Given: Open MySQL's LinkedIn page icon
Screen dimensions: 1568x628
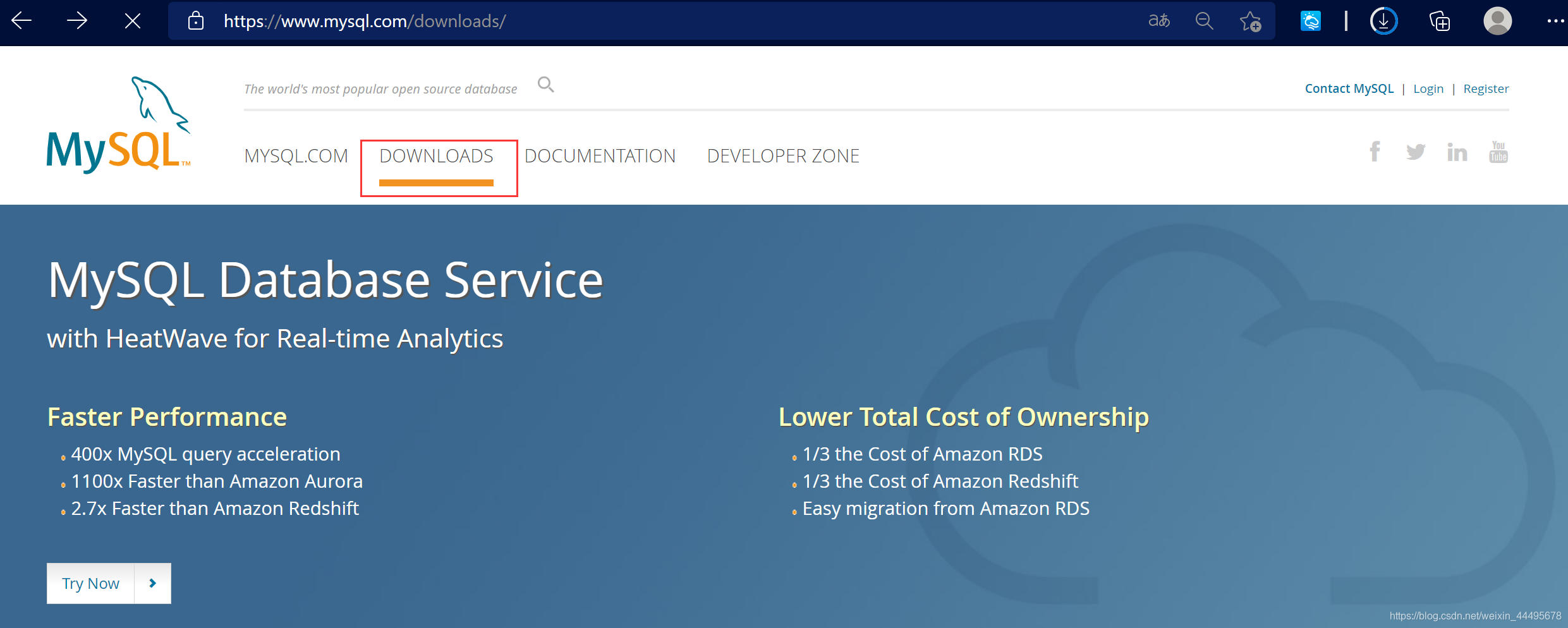Looking at the screenshot, I should (1457, 152).
